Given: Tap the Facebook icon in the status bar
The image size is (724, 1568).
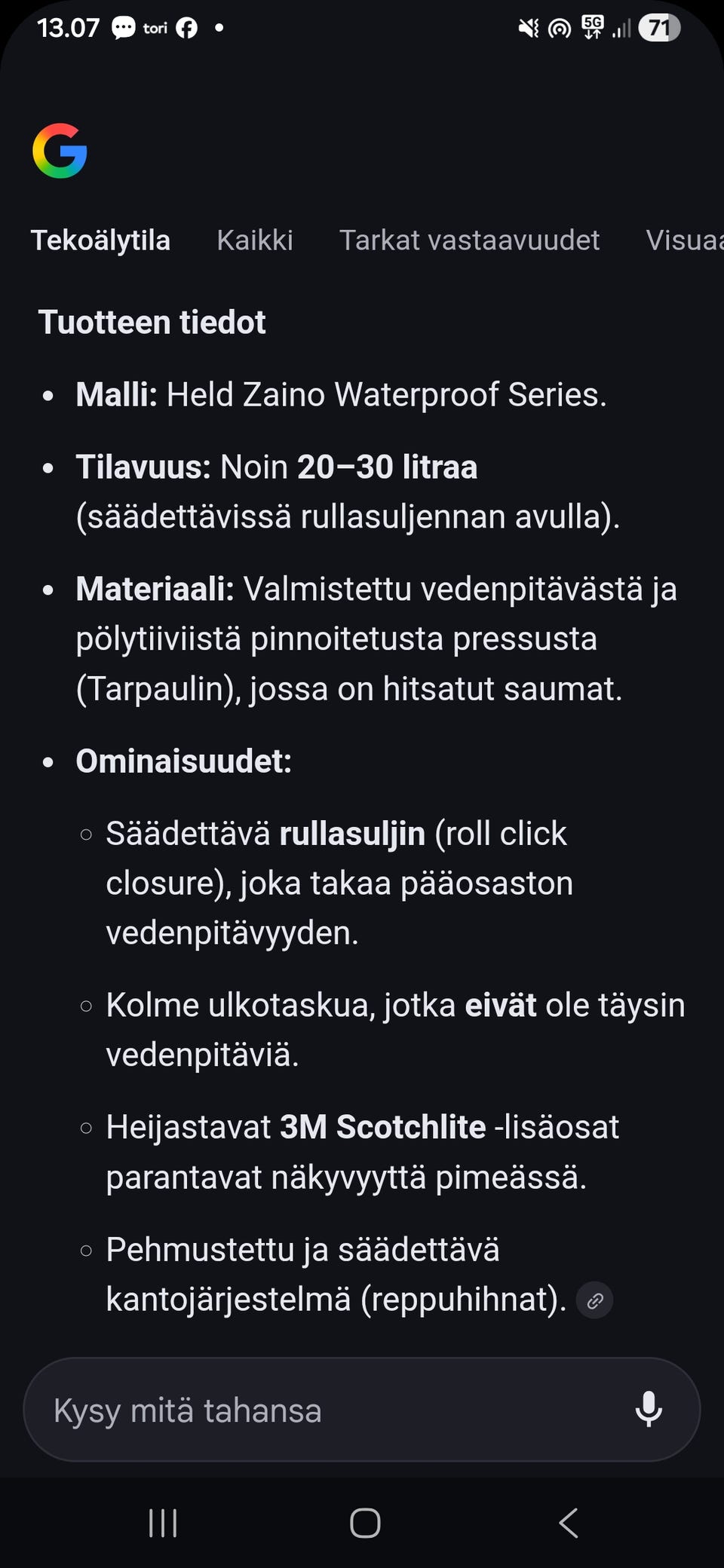Looking at the screenshot, I should coord(186,27).
